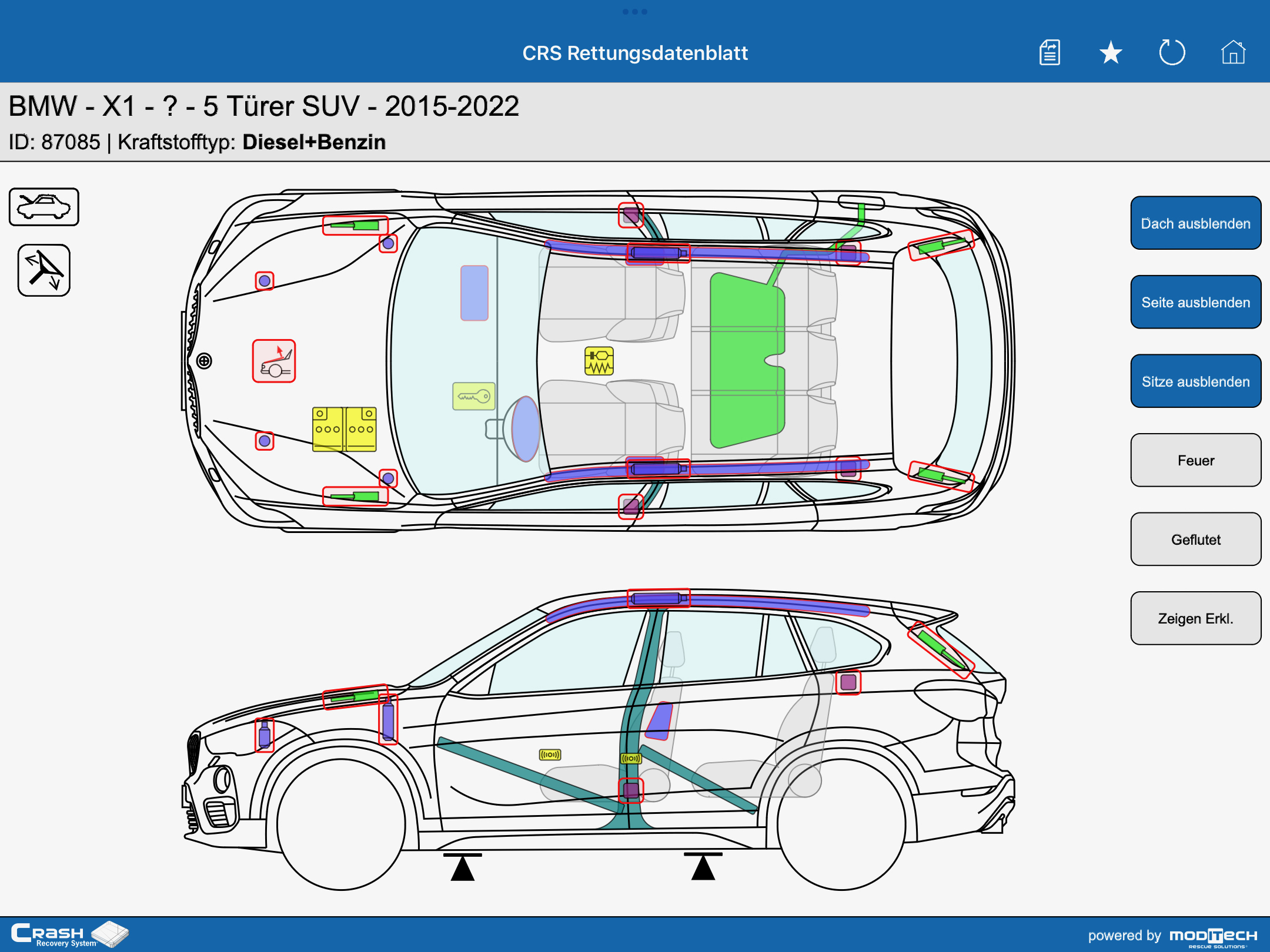Select the lower front crash sensor in top view
Screen dimensions: 1270x952
pyautogui.click(x=265, y=441)
